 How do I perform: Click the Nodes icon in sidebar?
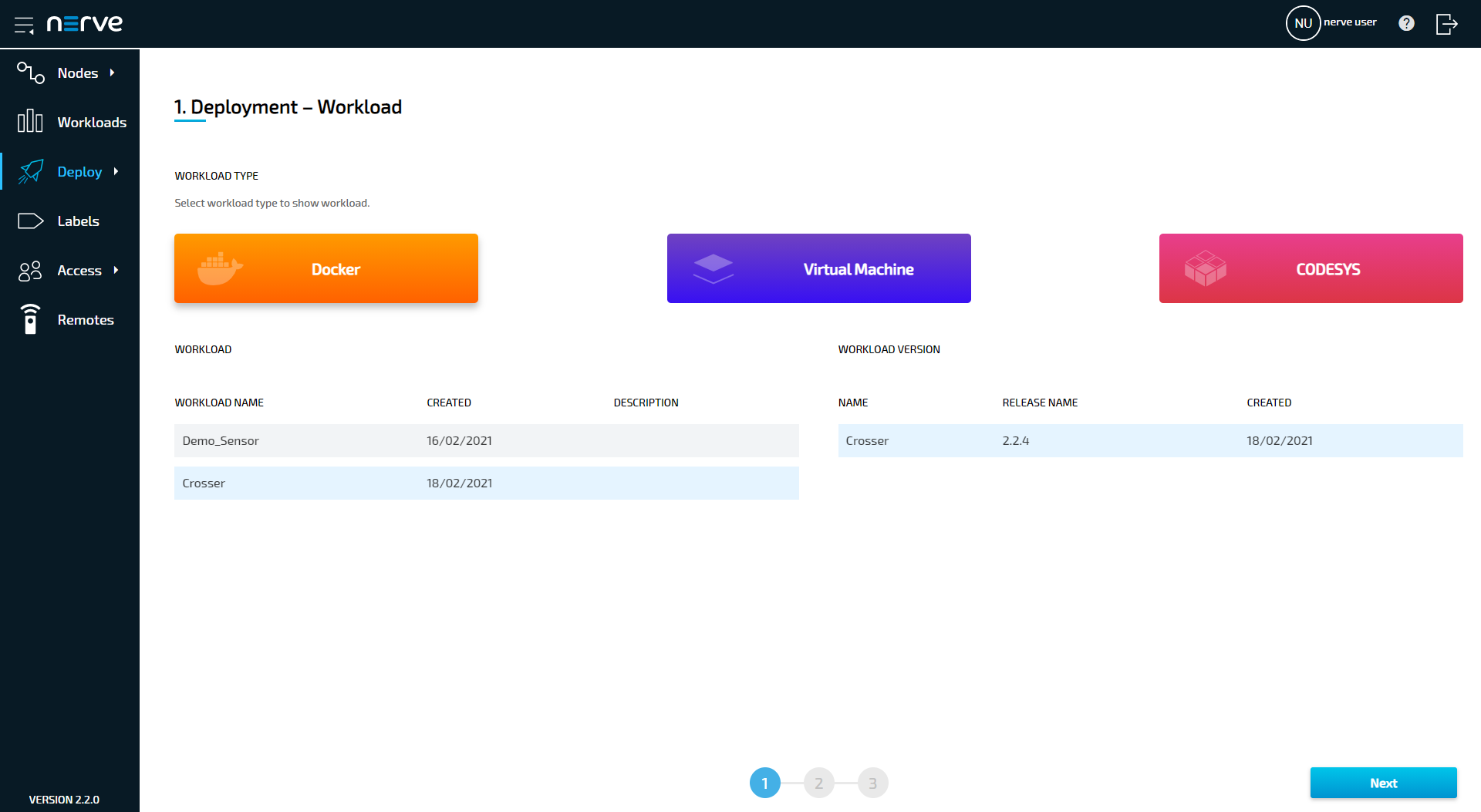[x=30, y=72]
